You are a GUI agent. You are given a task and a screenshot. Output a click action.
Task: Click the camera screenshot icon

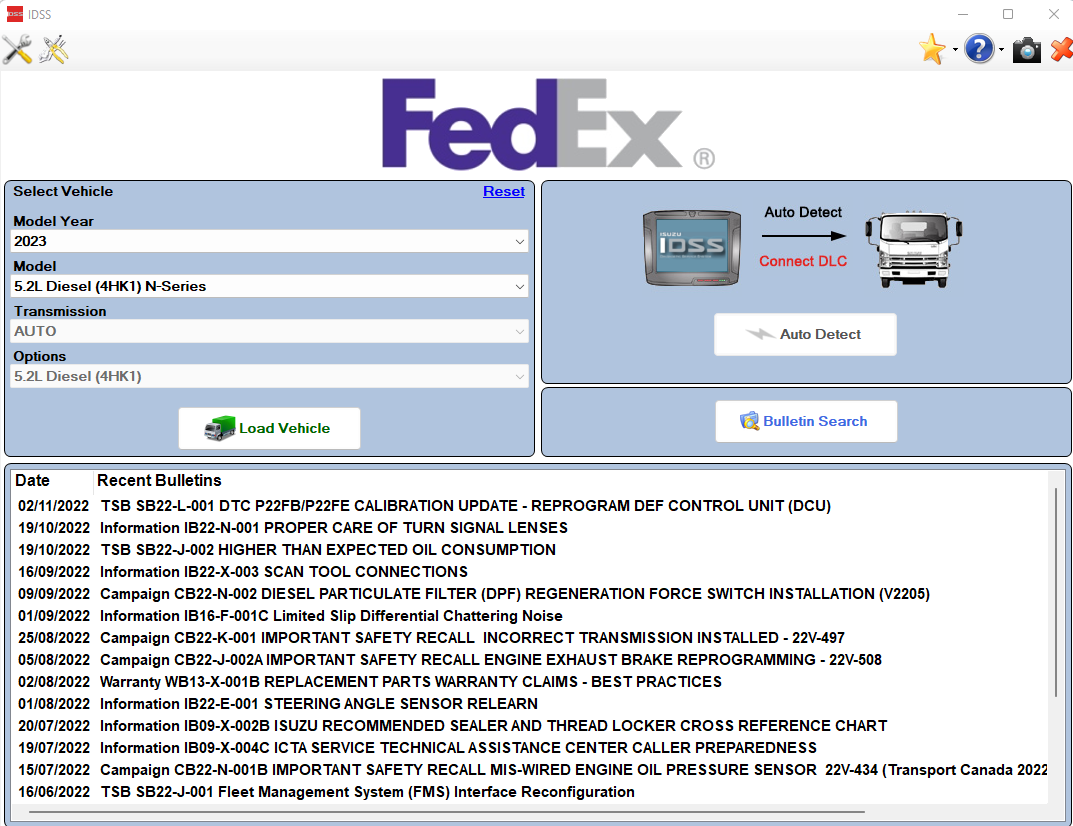pos(1026,50)
